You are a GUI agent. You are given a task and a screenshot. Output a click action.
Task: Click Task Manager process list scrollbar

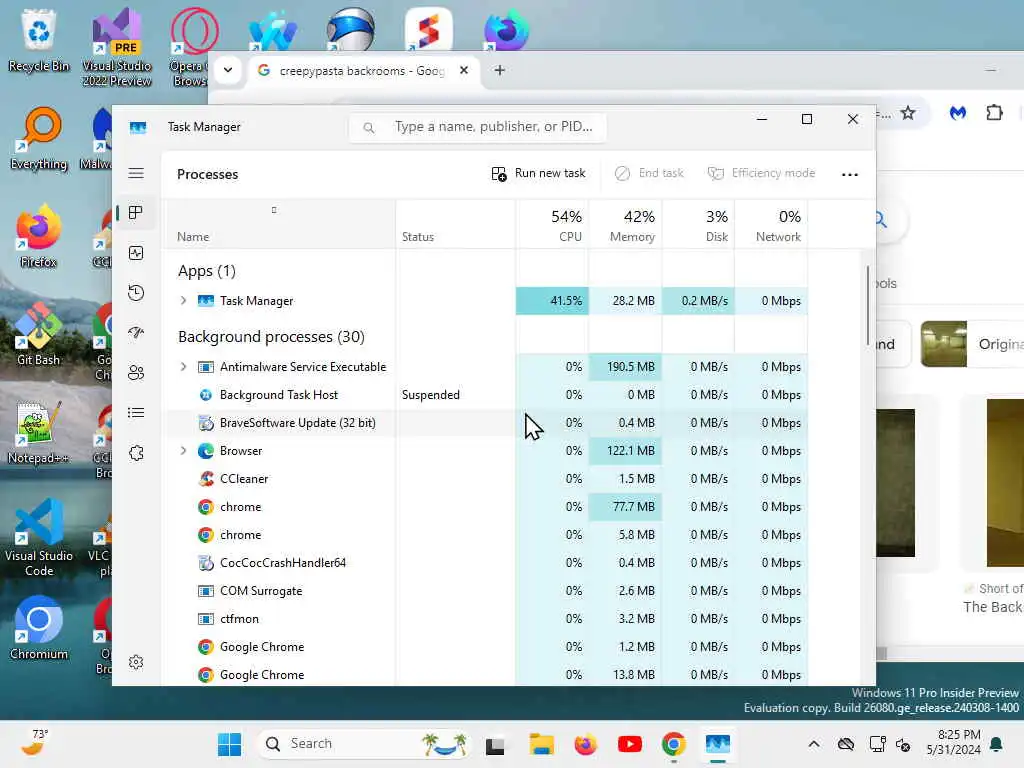868,306
